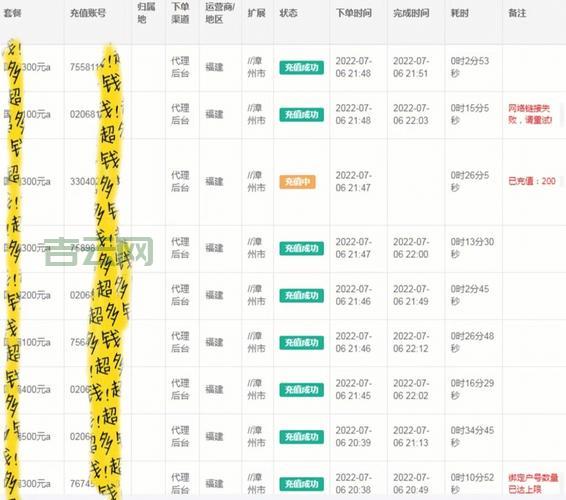
Task: Click the duration cell 0时16分29秒
Action: [472, 389]
